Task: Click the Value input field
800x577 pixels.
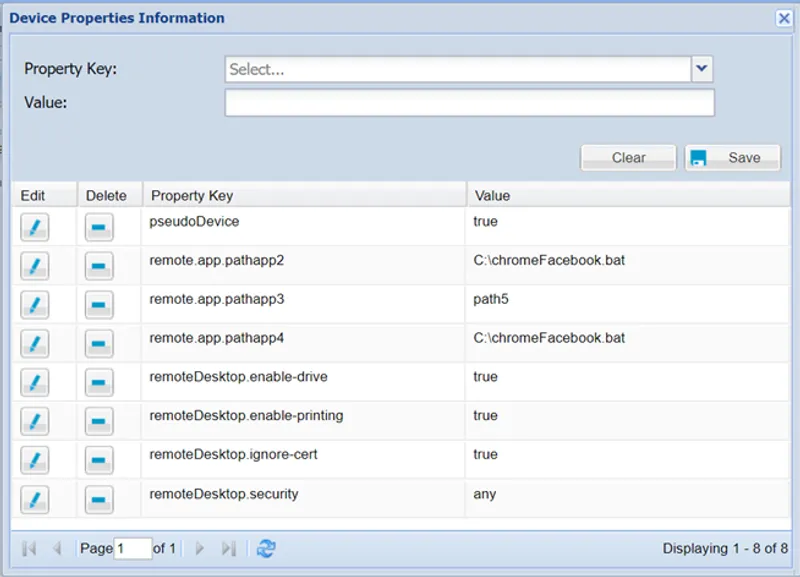Action: pyautogui.click(x=470, y=101)
